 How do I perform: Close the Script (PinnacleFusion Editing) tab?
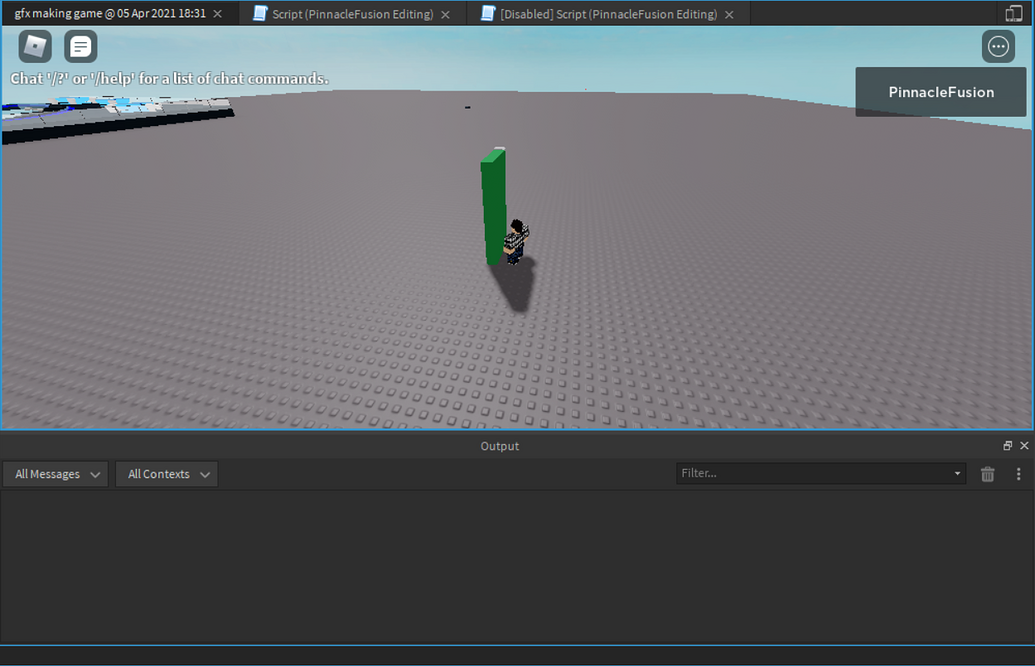[x=446, y=15]
